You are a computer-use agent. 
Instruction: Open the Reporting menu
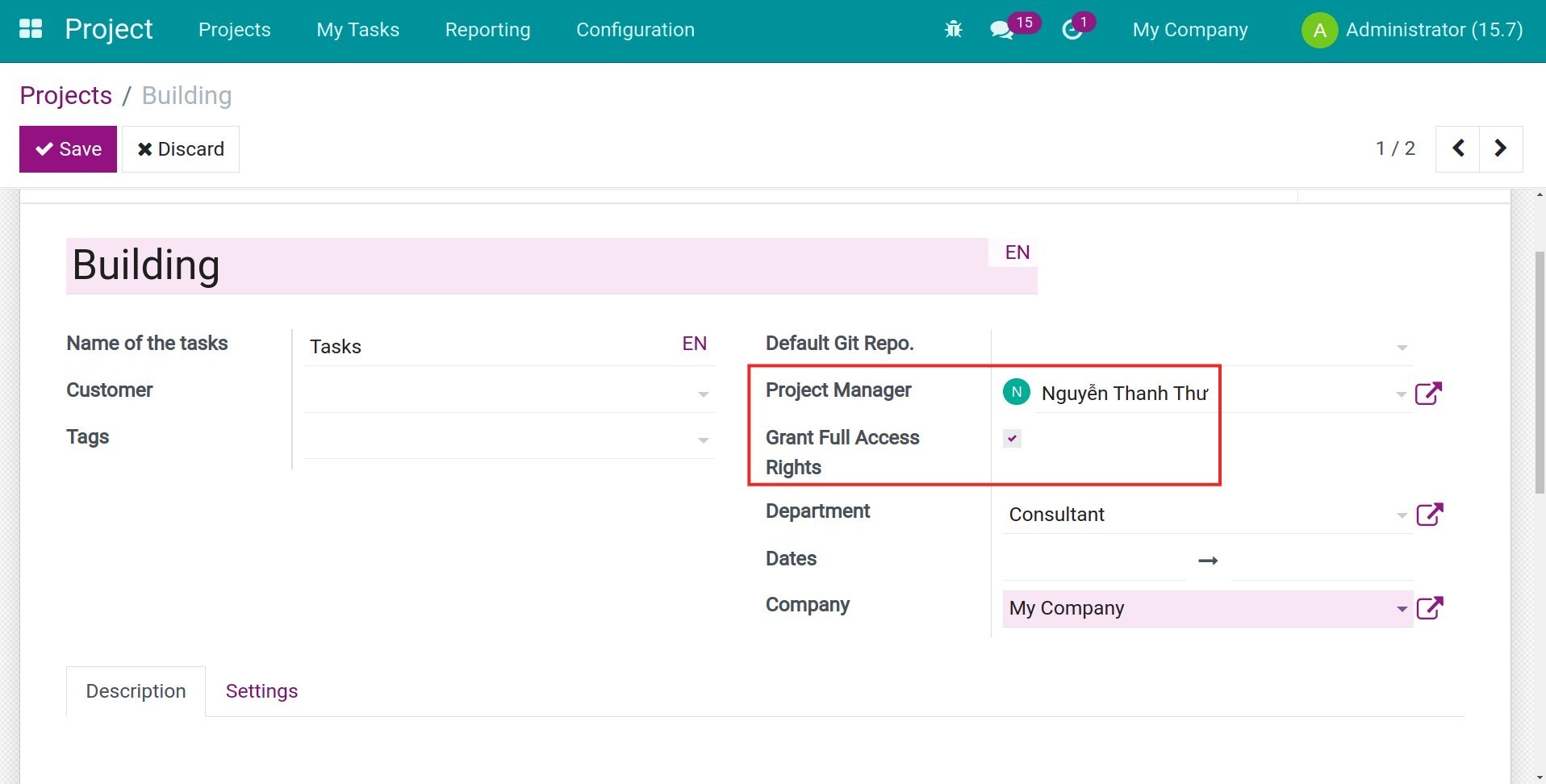[487, 30]
